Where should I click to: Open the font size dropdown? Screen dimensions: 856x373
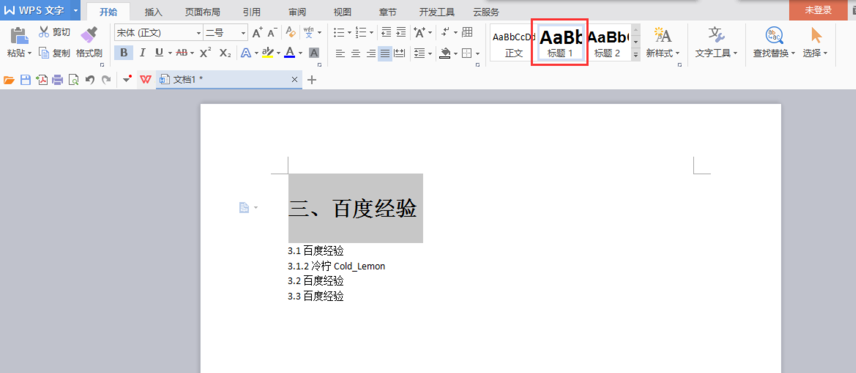pos(243,33)
